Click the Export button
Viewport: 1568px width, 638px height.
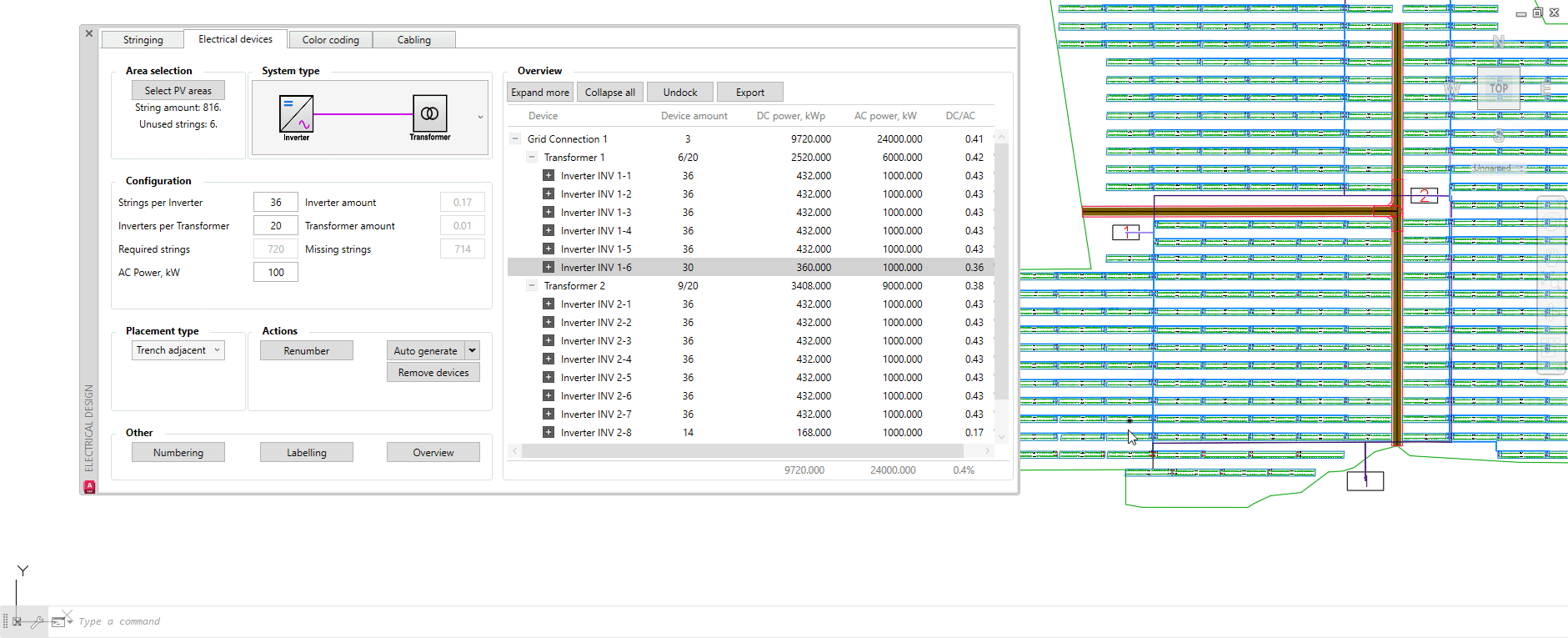(750, 93)
